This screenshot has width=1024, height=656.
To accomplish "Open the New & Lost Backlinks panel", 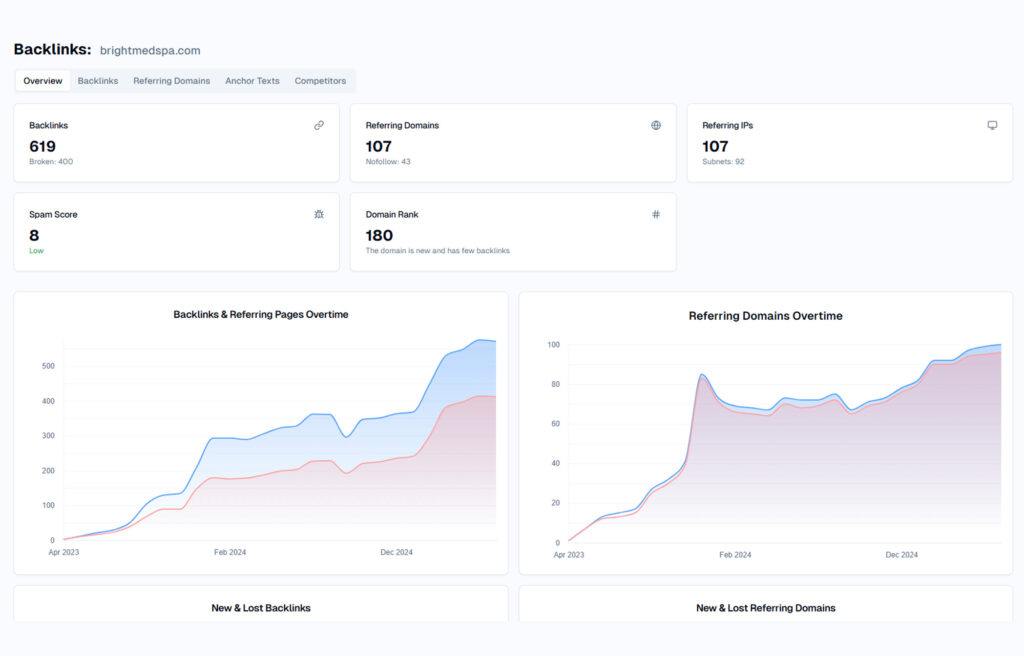I will [x=260, y=607].
